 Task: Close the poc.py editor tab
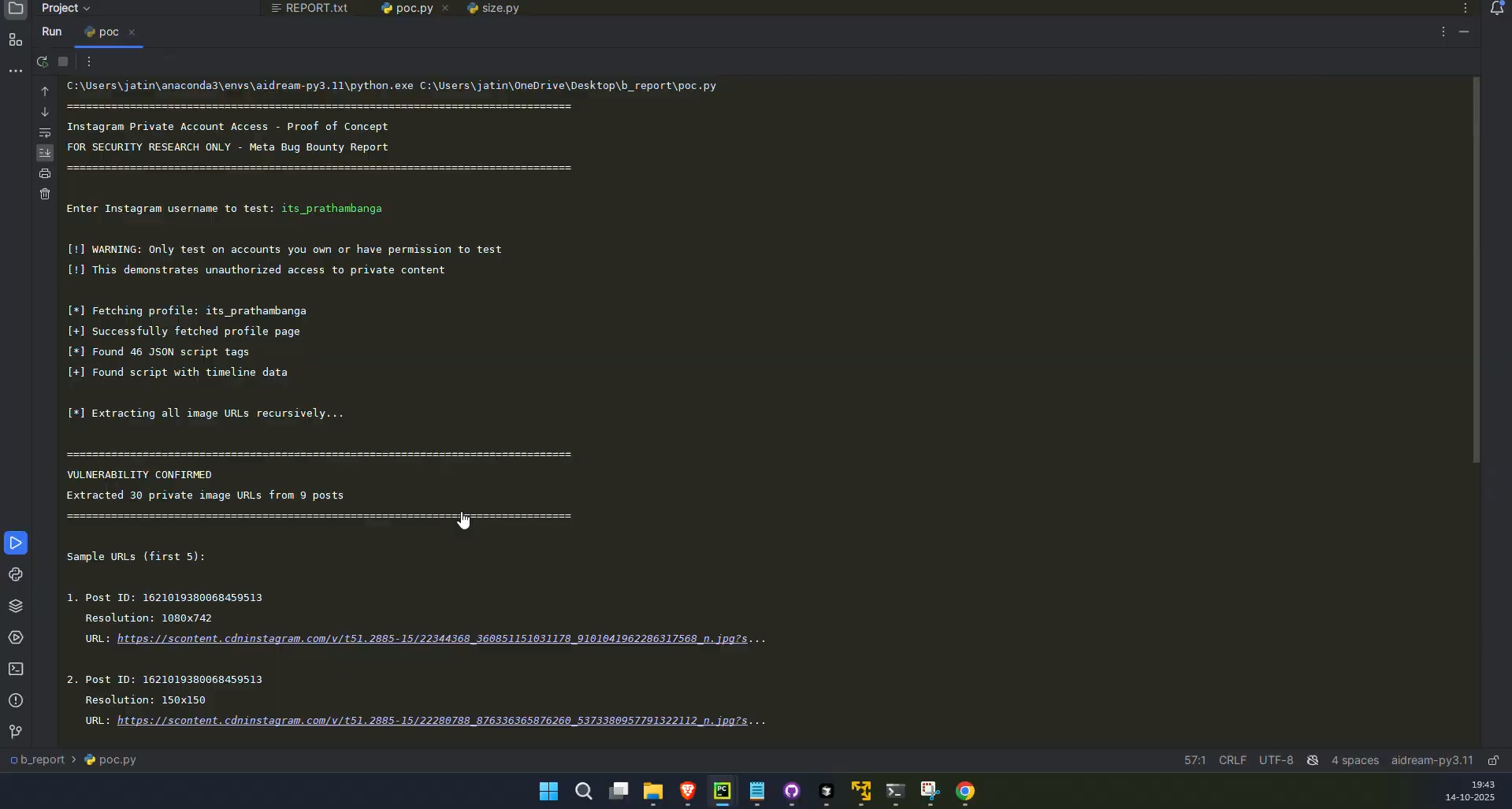pyautogui.click(x=445, y=8)
